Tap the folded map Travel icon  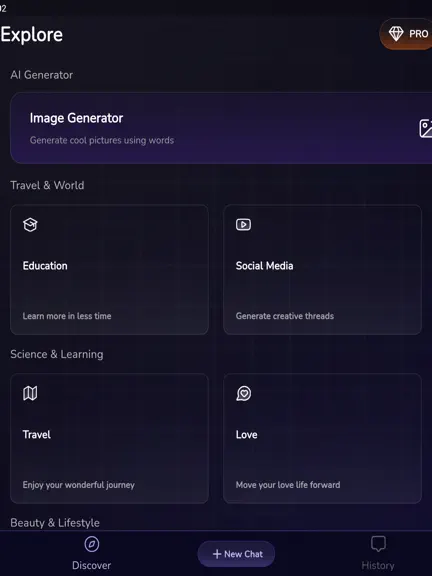click(x=30, y=393)
